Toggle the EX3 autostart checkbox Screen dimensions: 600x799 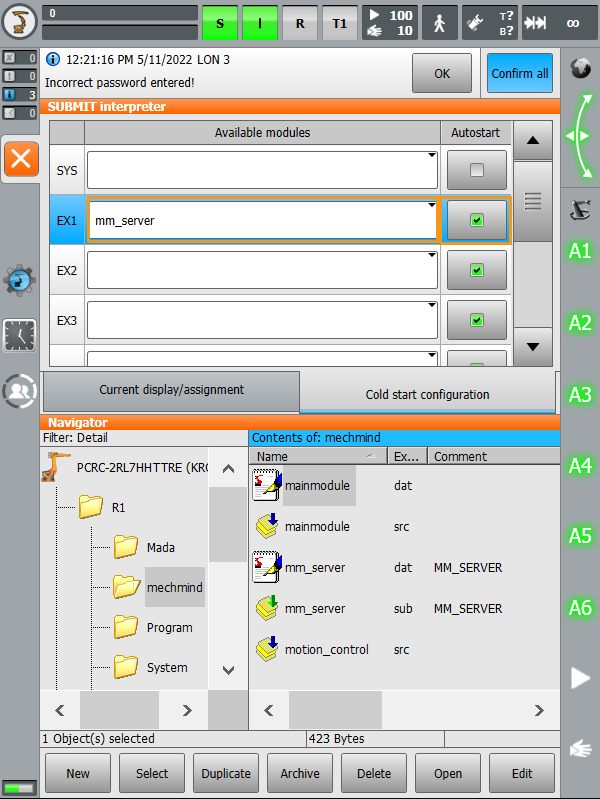(x=477, y=320)
